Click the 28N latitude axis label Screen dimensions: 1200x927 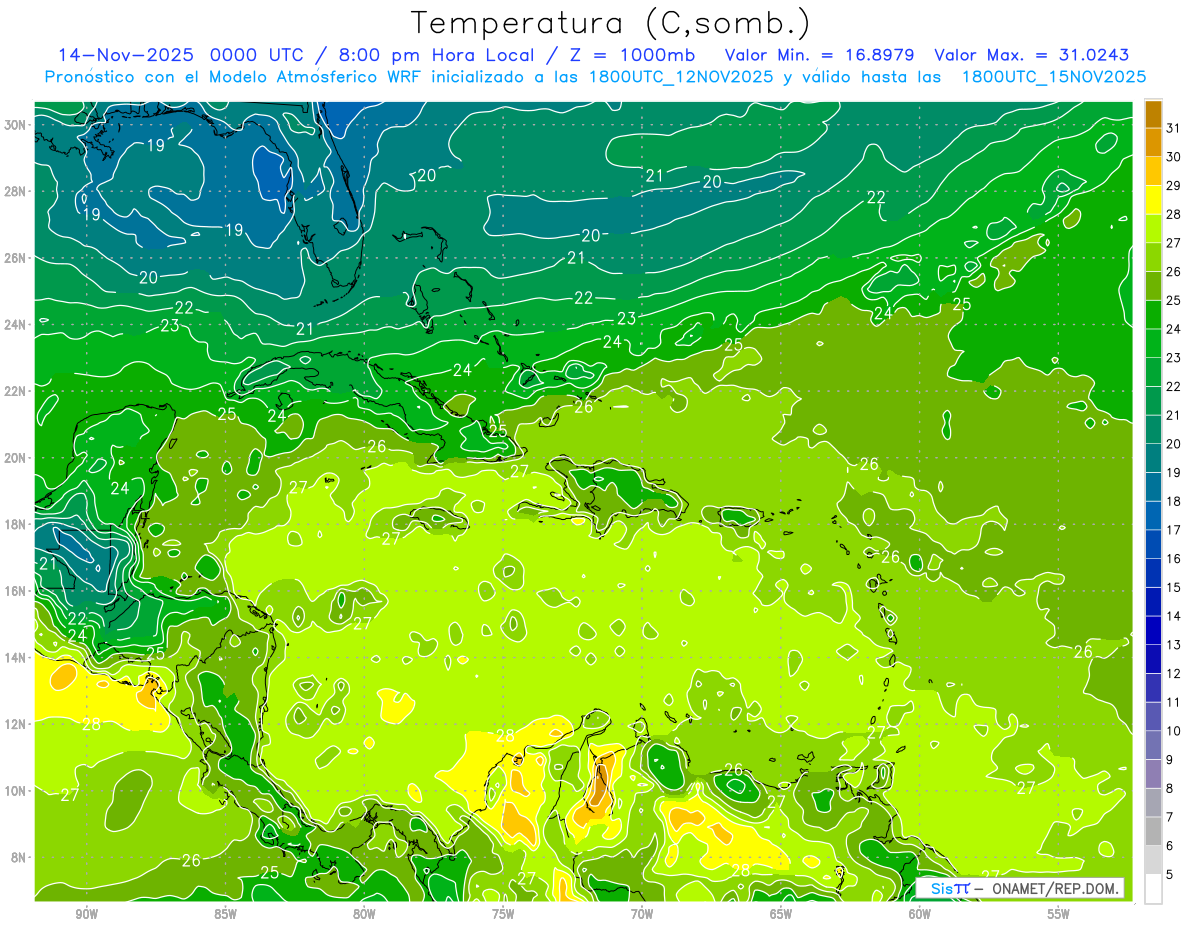[16, 191]
